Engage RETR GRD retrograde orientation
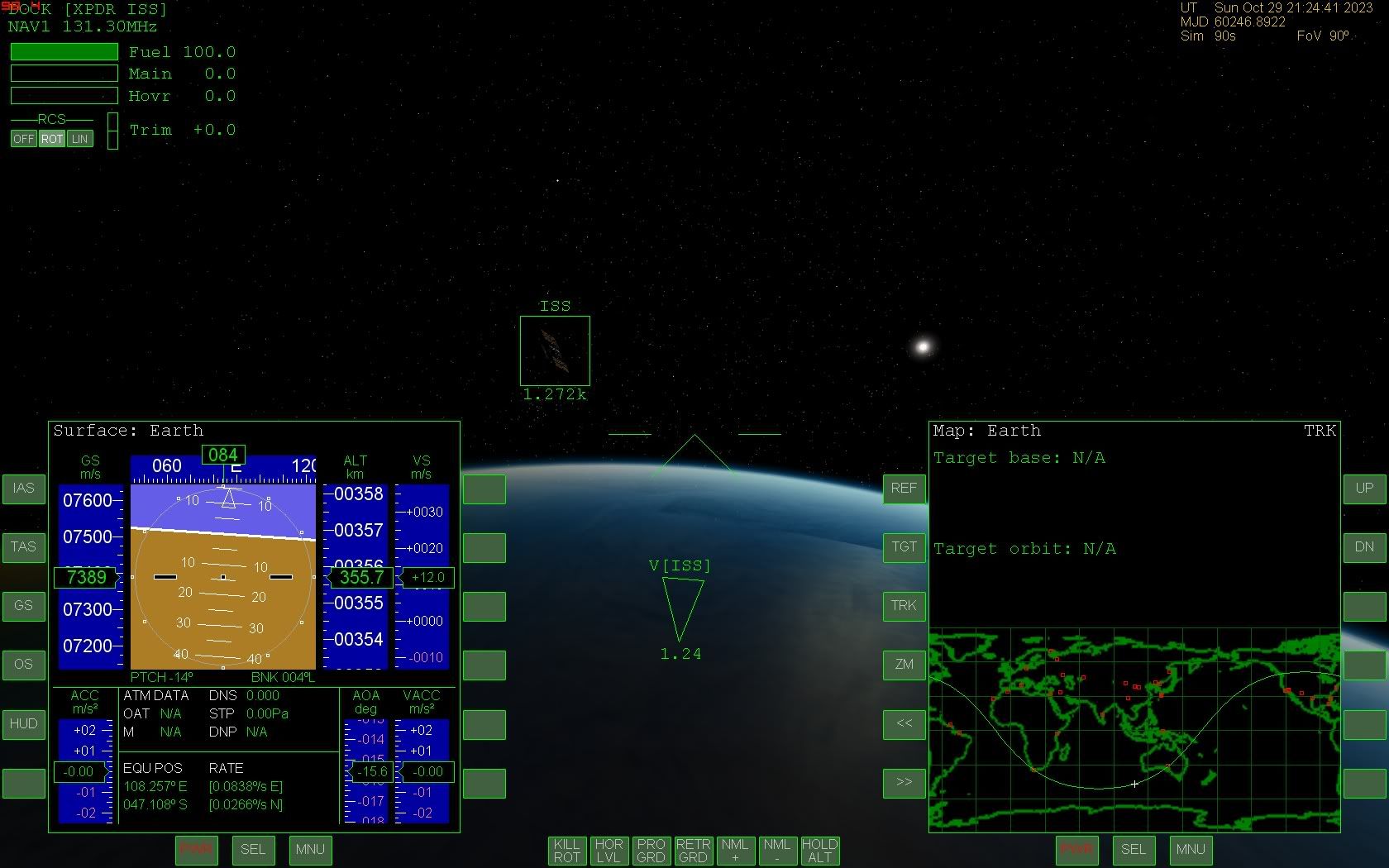Viewport: 1389px width, 868px height. (x=693, y=850)
